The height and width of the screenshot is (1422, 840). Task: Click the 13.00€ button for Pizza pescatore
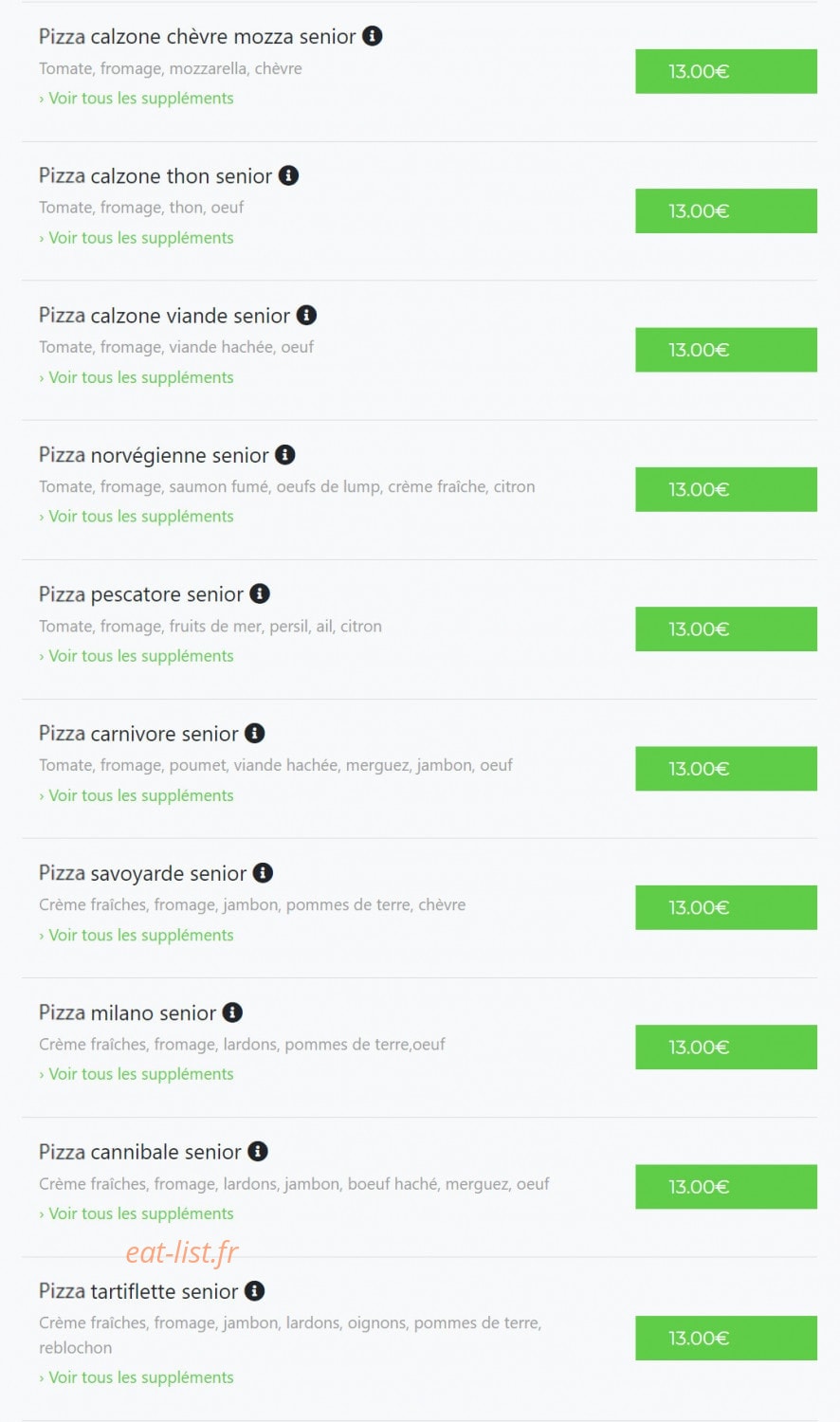coord(726,629)
